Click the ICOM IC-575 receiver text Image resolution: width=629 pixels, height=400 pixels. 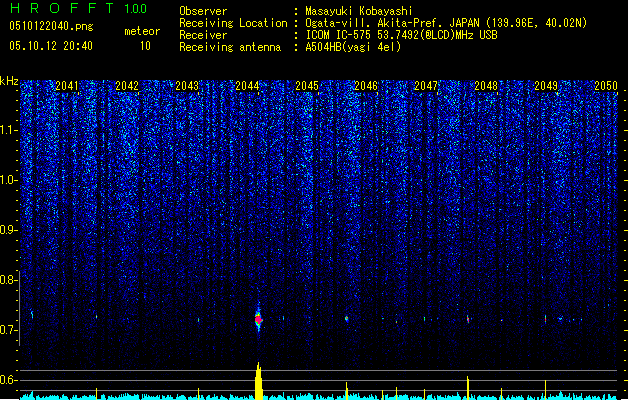click(x=401, y=35)
